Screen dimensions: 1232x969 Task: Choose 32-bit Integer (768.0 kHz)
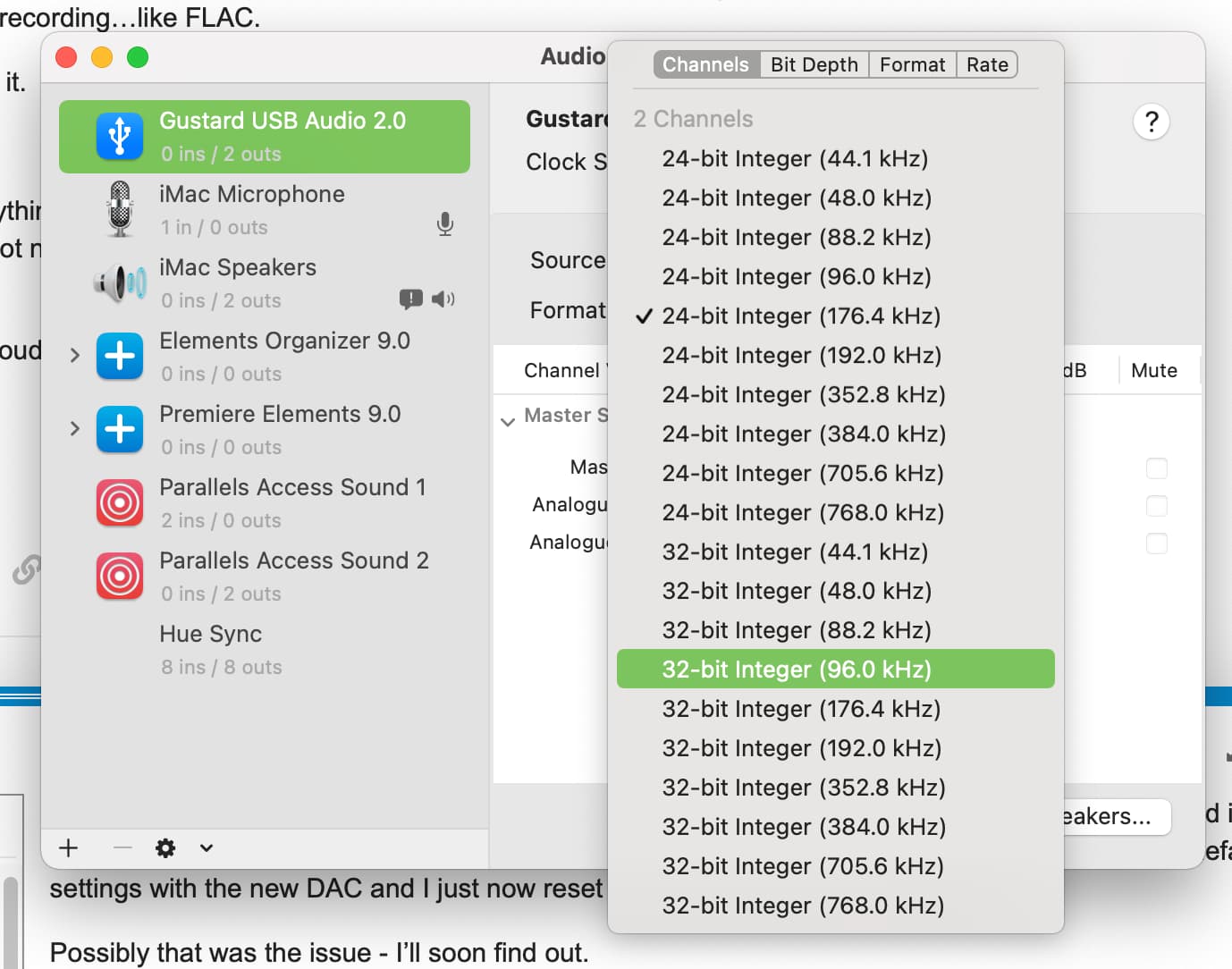tap(836, 906)
